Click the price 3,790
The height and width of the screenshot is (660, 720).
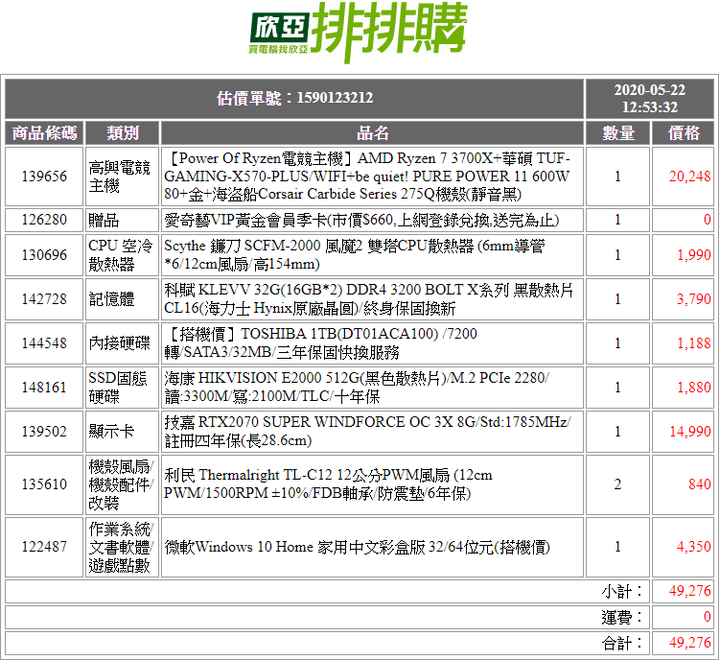[694, 299]
